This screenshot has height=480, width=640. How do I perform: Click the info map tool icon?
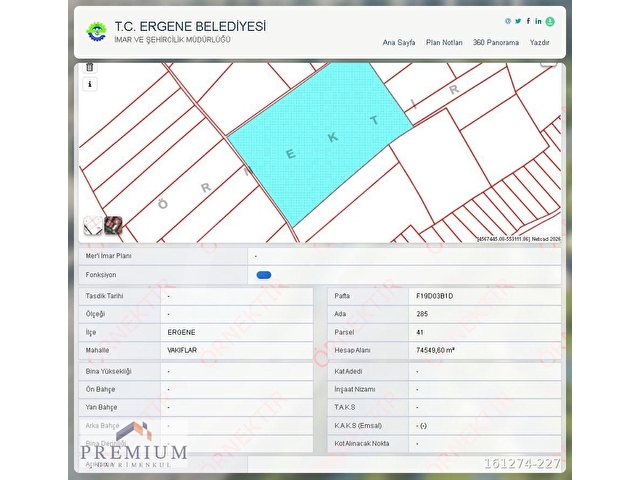point(90,84)
